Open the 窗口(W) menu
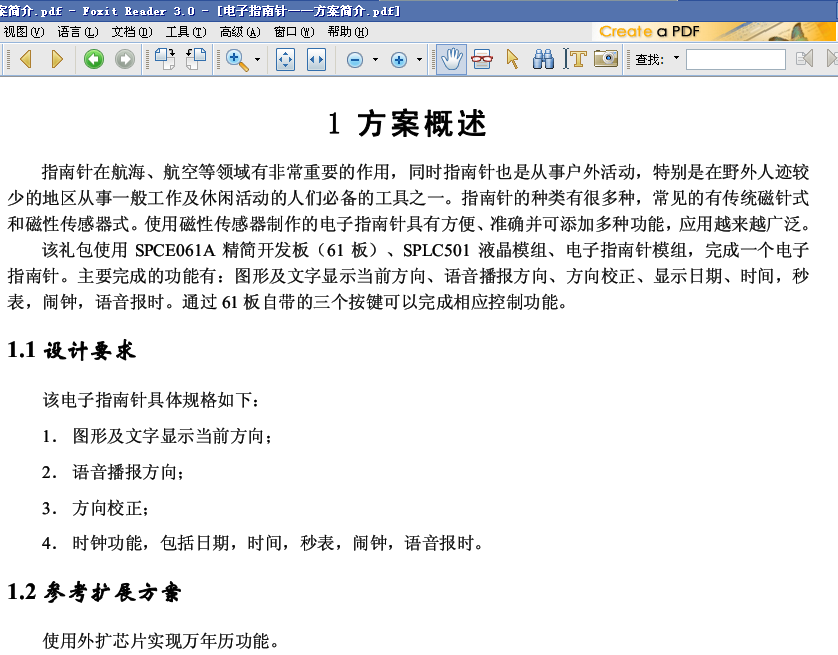Image resolution: width=838 pixels, height=655 pixels. 294,32
